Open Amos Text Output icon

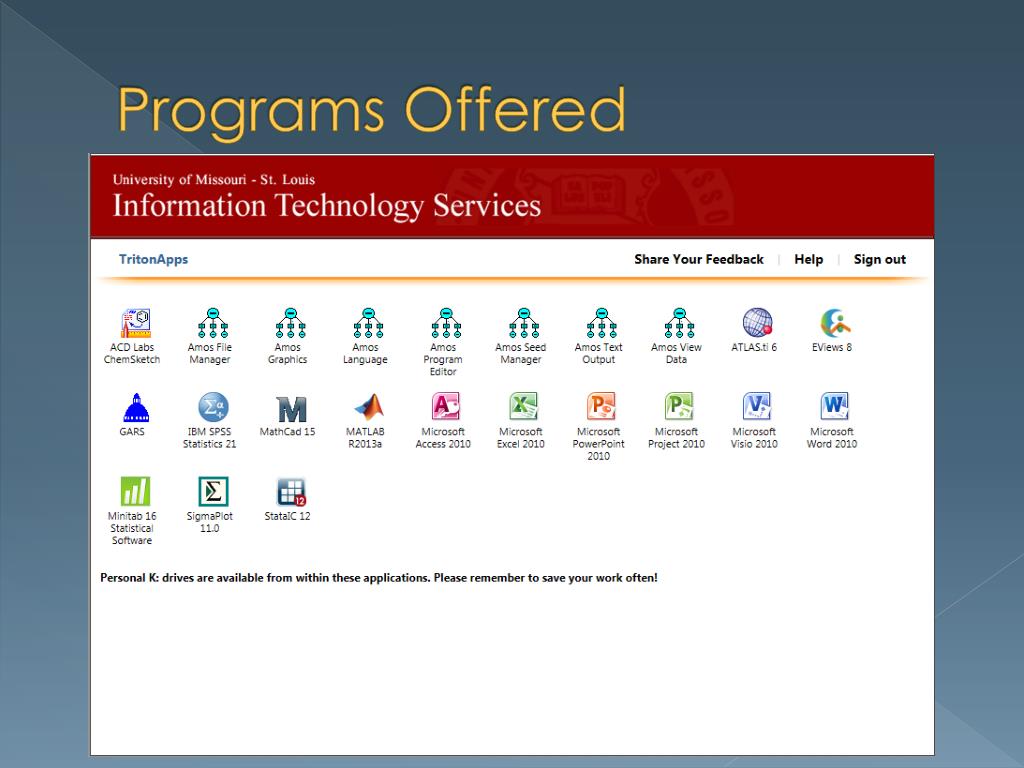(601, 323)
